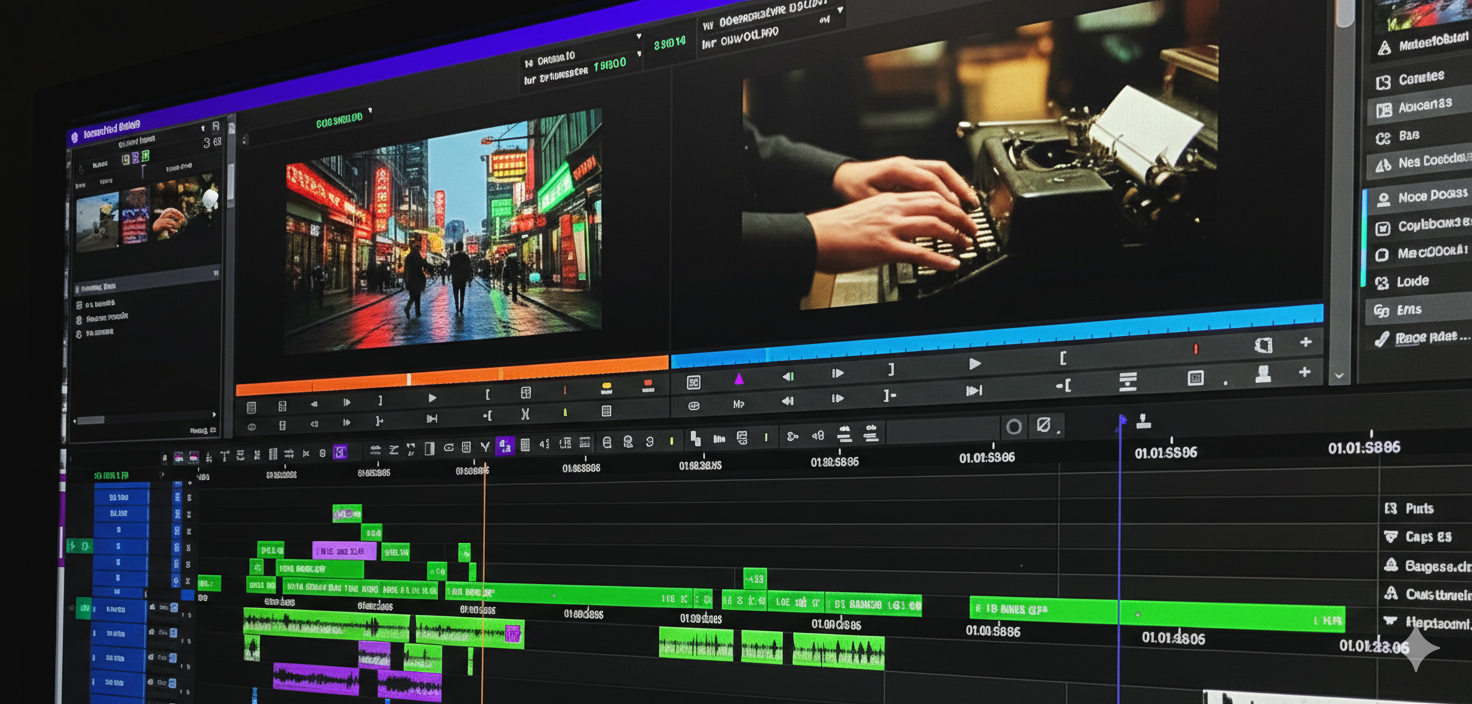Viewport: 1472px width, 704px height.
Task: Select the Loude item in right panel
Action: tap(1412, 282)
